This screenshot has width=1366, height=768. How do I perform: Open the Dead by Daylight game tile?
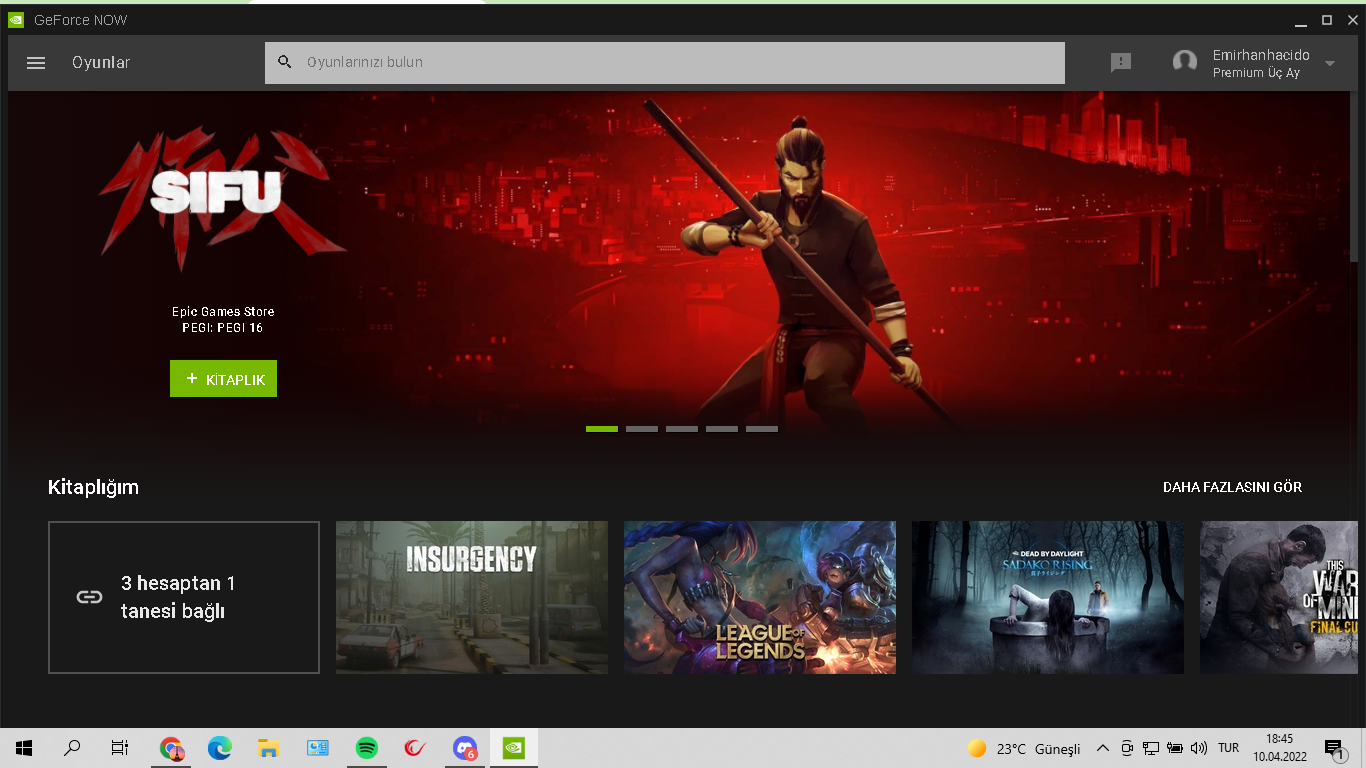(1048, 597)
